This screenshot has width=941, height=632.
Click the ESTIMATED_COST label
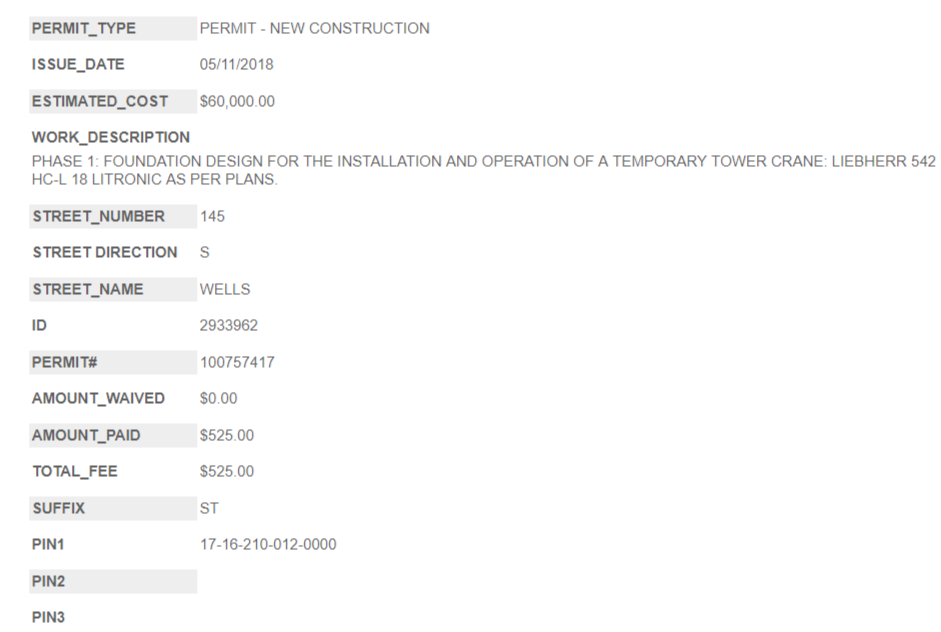[x=100, y=102]
